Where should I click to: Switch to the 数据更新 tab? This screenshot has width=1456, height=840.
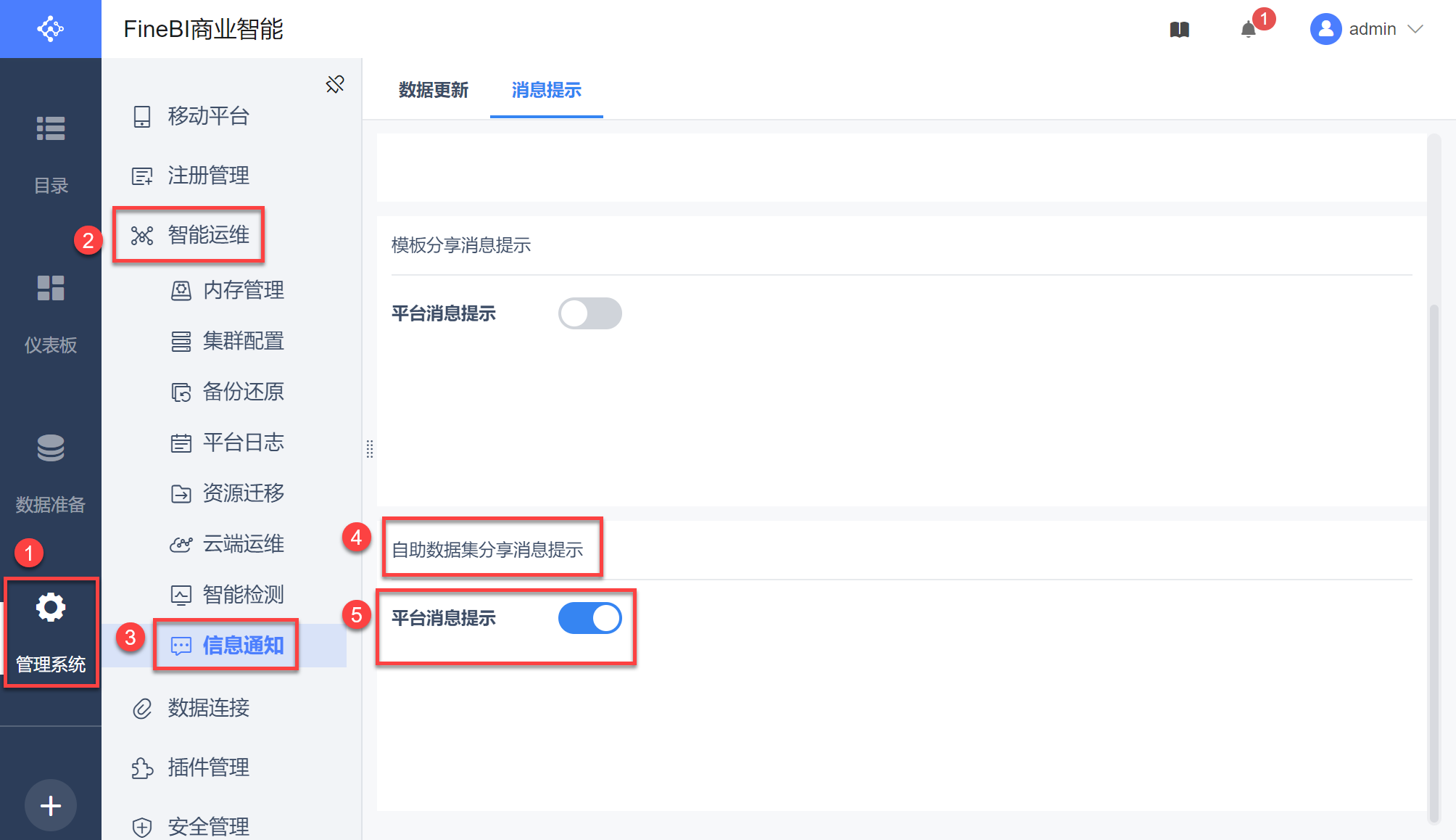pos(433,90)
